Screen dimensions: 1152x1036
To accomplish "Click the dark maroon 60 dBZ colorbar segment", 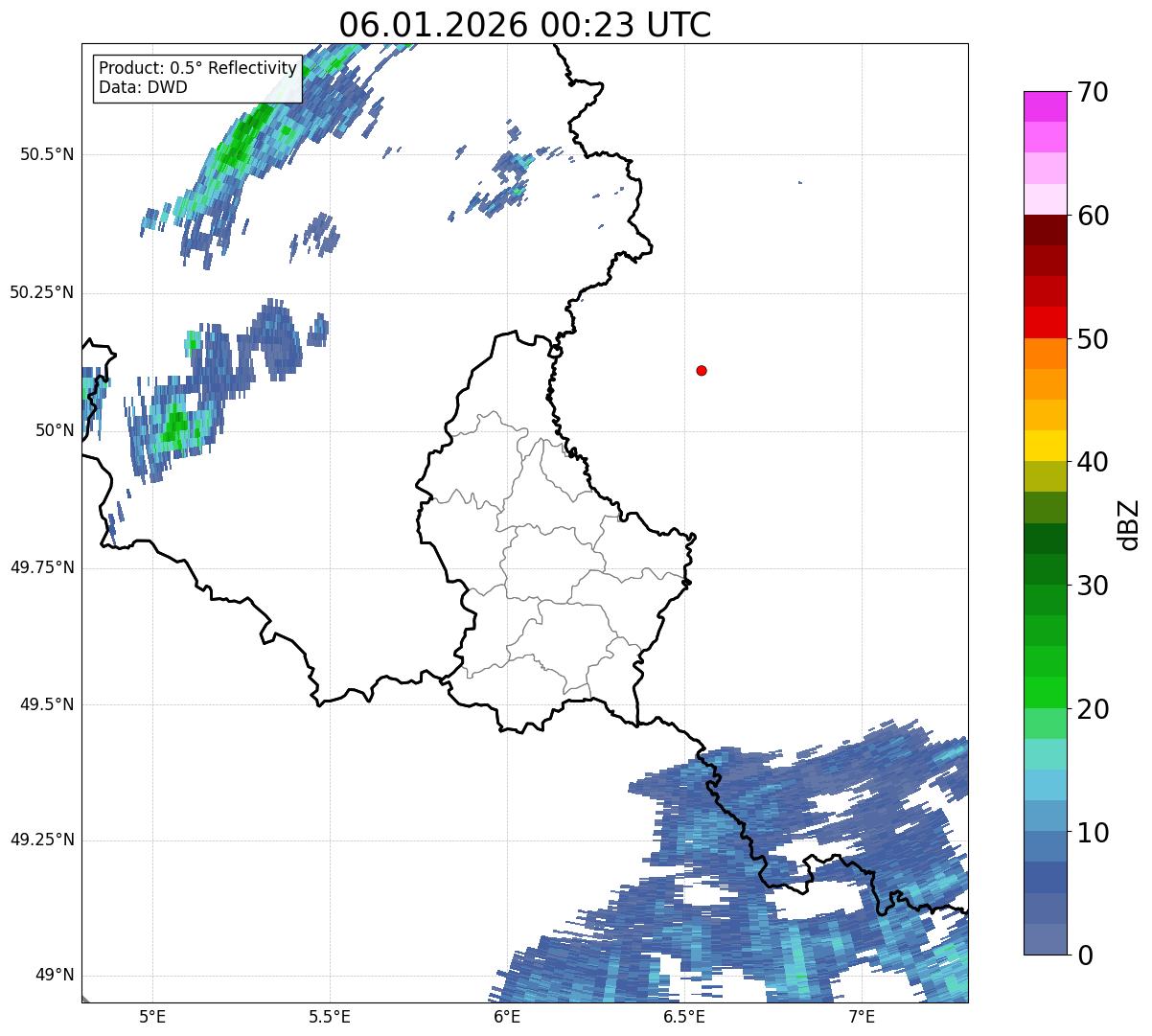I will tap(1045, 230).
